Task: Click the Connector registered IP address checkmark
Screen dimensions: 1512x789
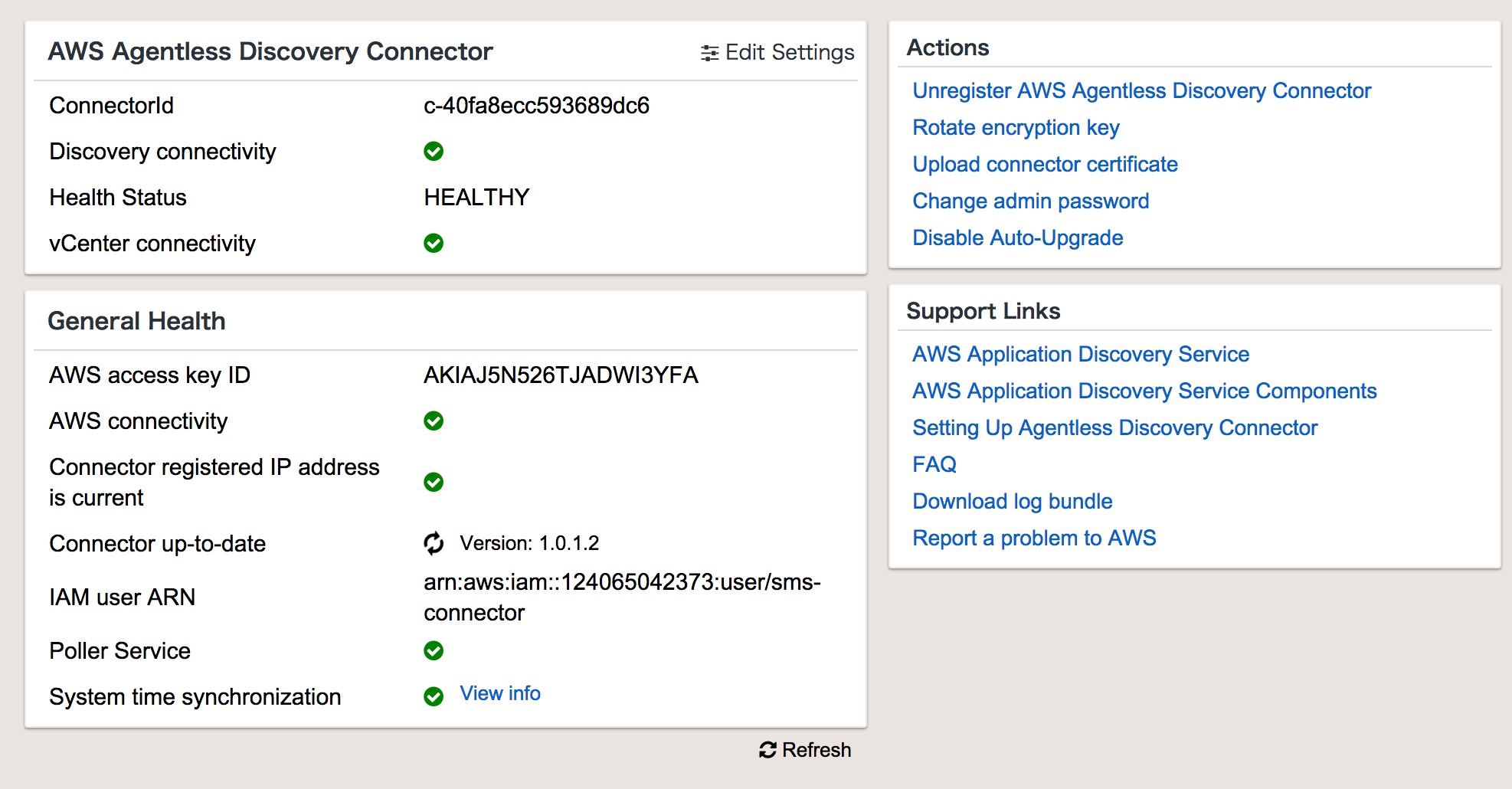Action: (434, 482)
